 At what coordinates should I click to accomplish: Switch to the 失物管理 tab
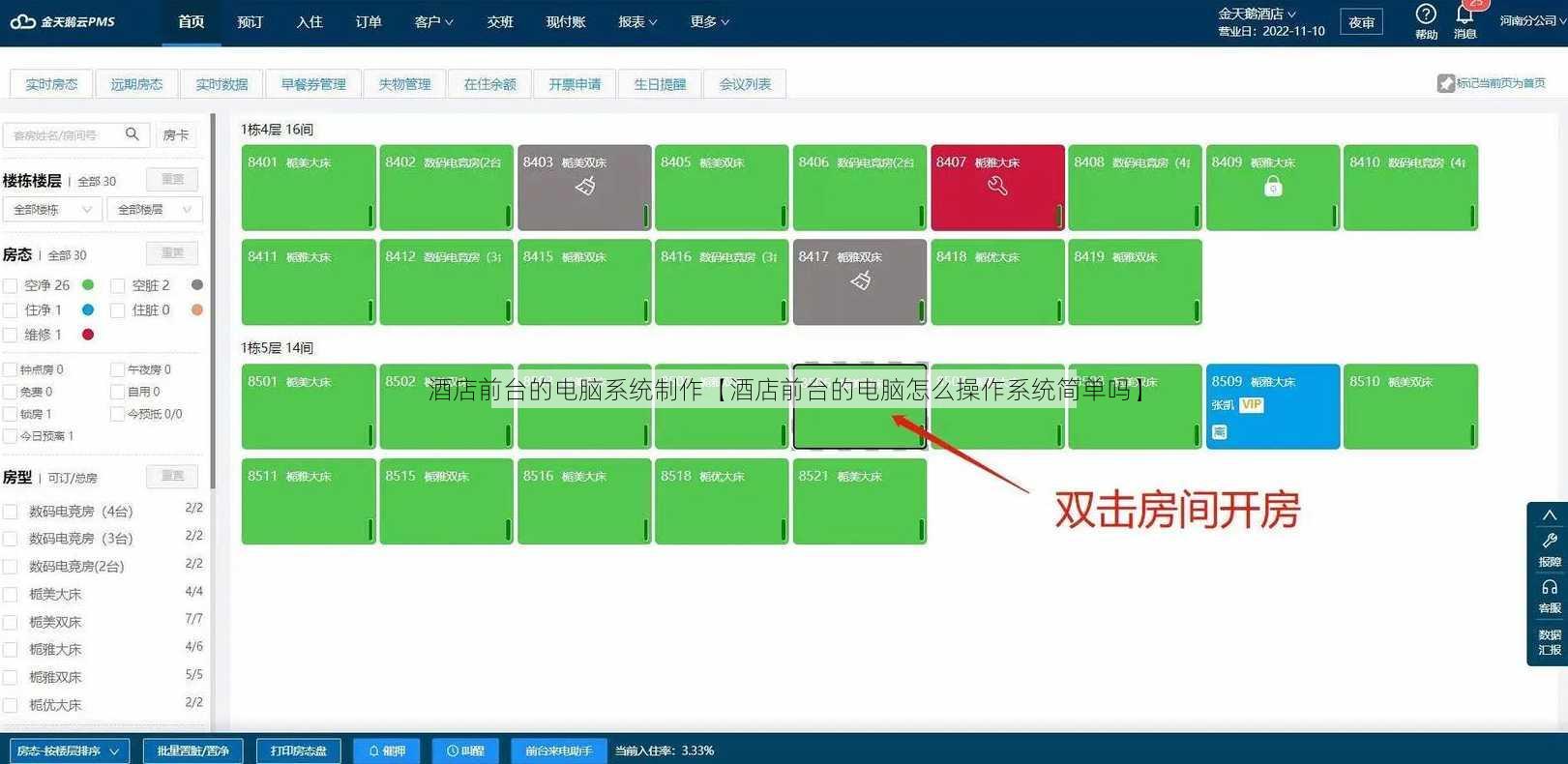[404, 84]
